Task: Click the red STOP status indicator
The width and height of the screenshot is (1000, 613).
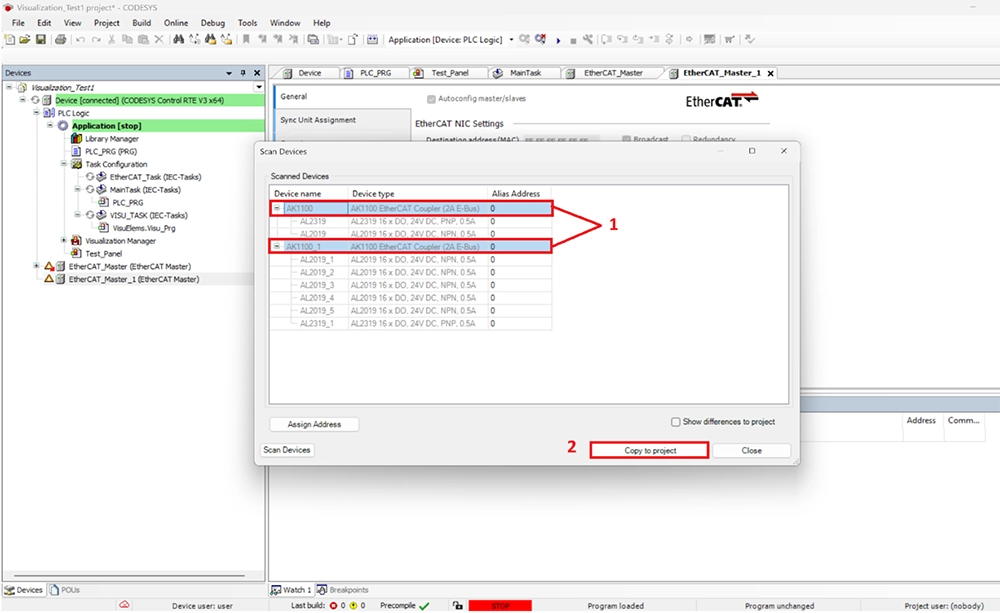Action: (500, 606)
